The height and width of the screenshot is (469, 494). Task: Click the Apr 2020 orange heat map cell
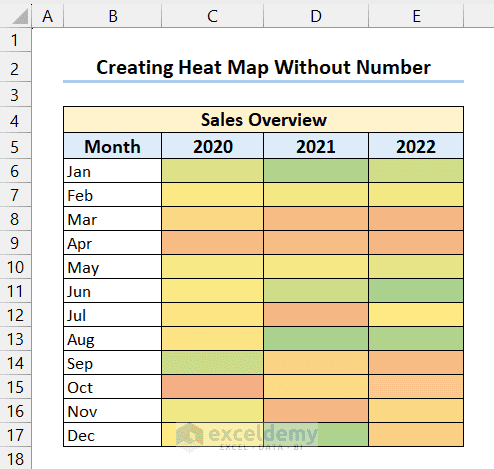(212, 243)
